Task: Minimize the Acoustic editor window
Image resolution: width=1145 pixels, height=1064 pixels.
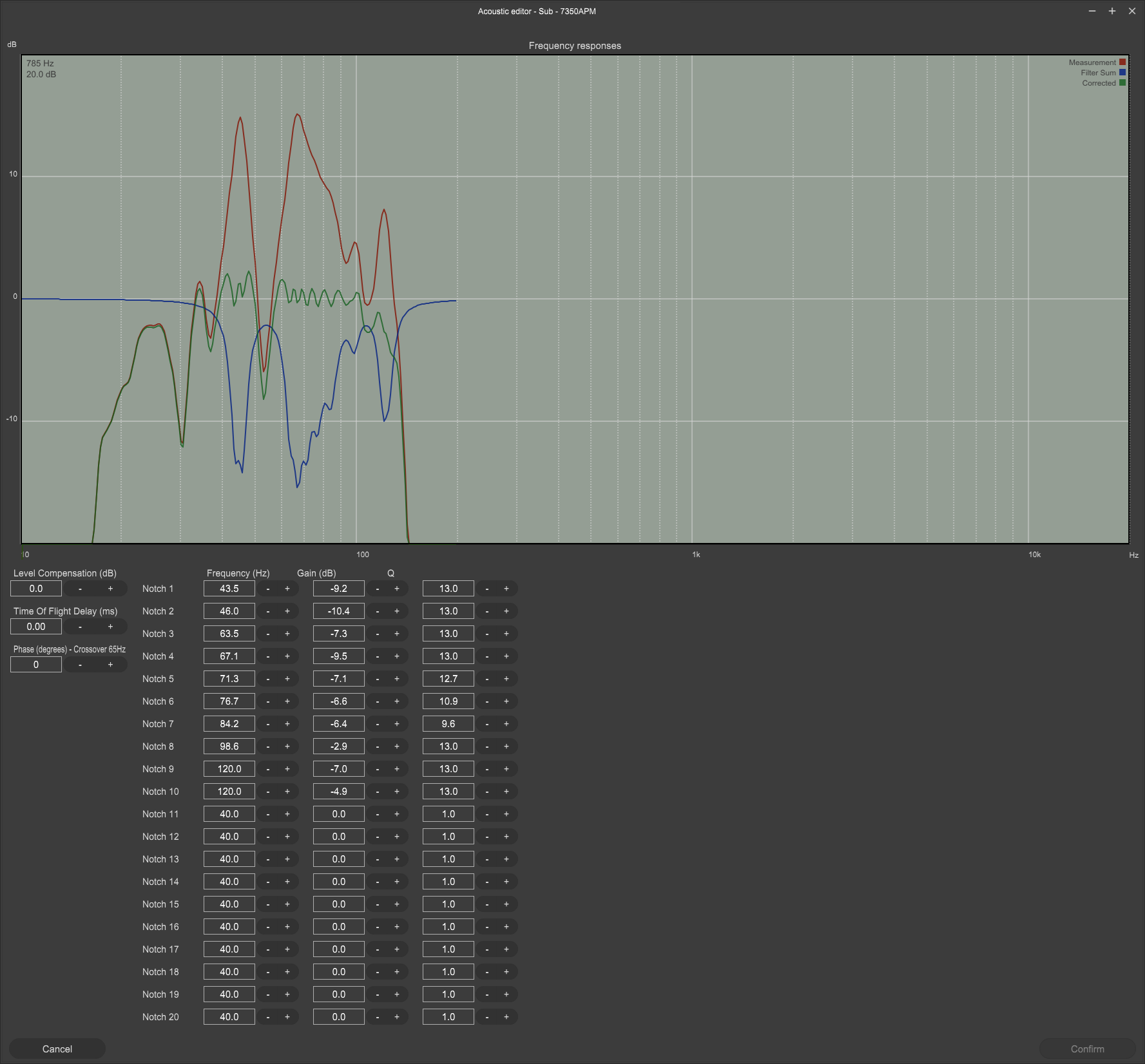Action: click(1092, 11)
